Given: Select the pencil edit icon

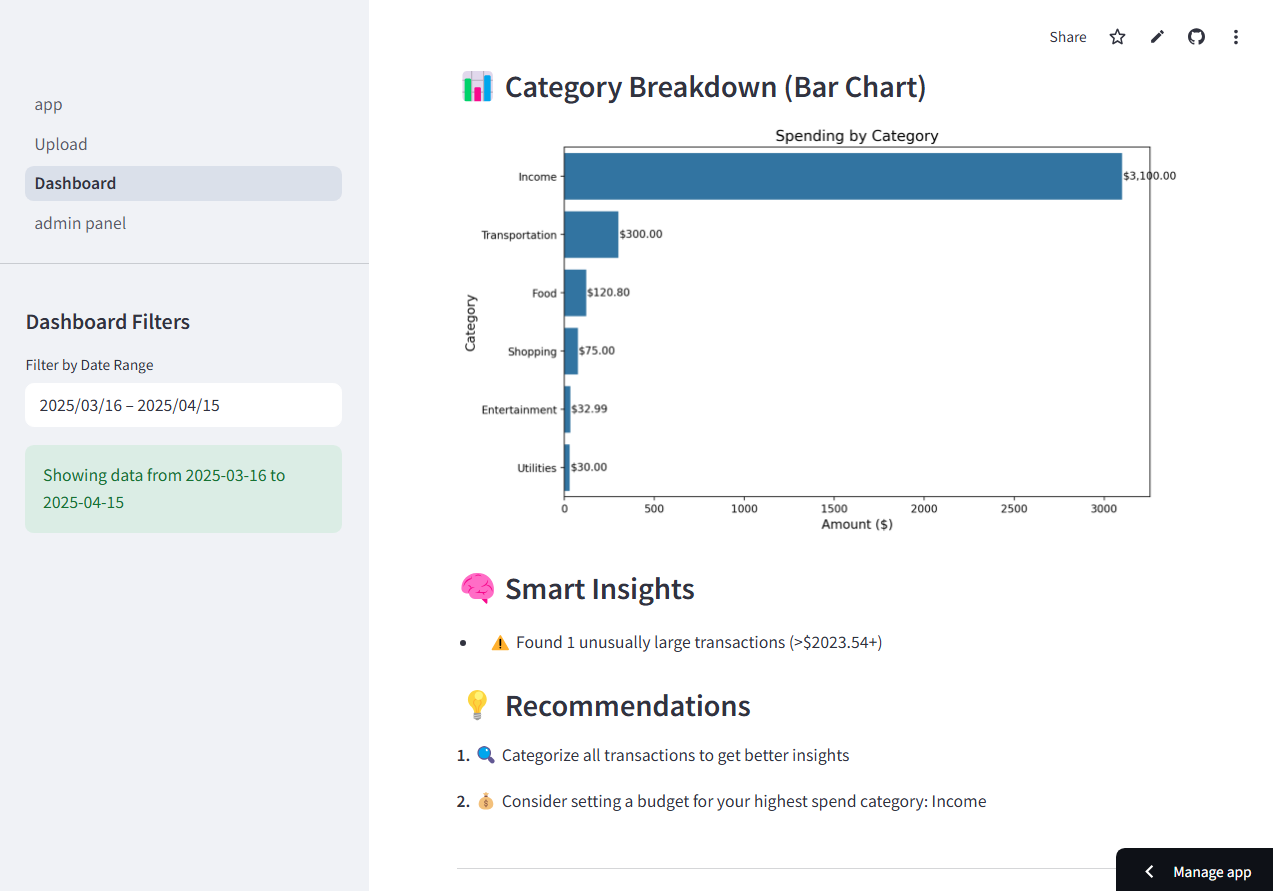Looking at the screenshot, I should [x=1157, y=36].
